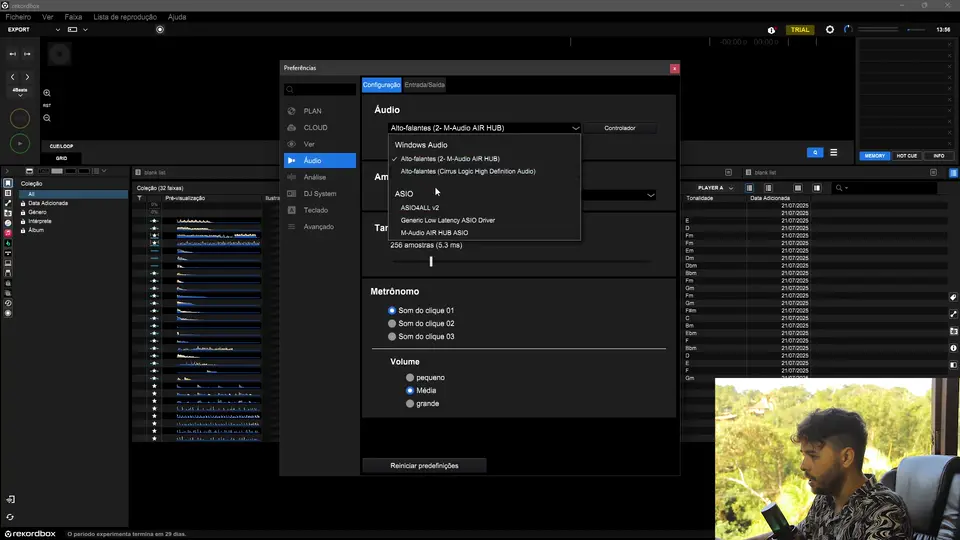This screenshot has height=540, width=960.
Task: Open the DJ System preferences category
Action: click(x=320, y=193)
